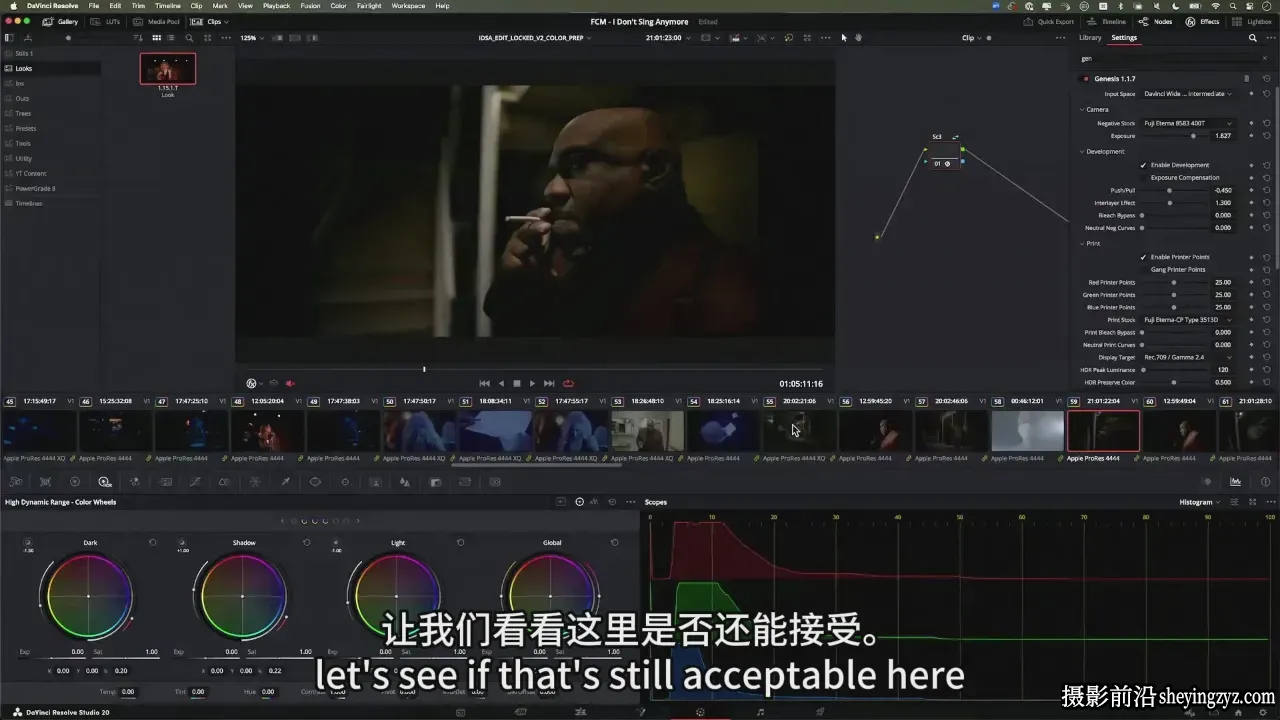Open the HDR color wheels palette
The image size is (1280, 720).
click(104, 482)
